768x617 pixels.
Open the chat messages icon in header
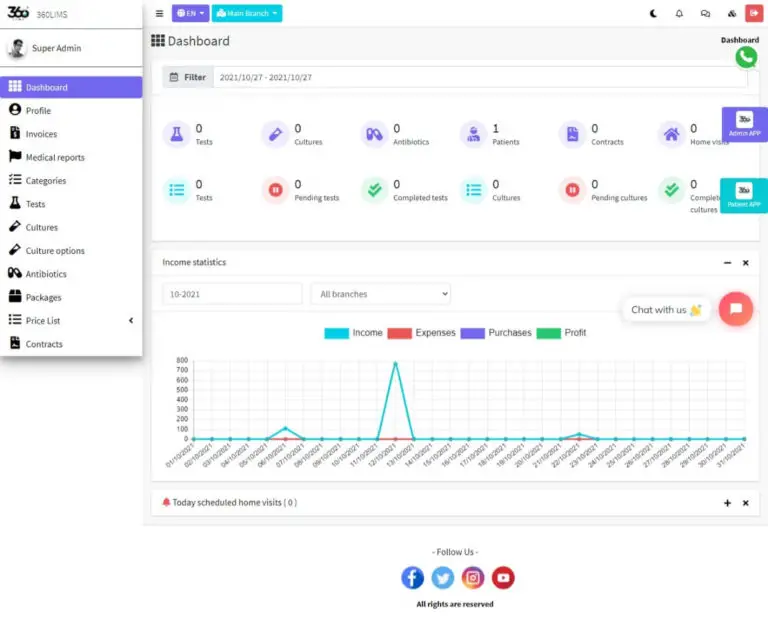pos(705,14)
